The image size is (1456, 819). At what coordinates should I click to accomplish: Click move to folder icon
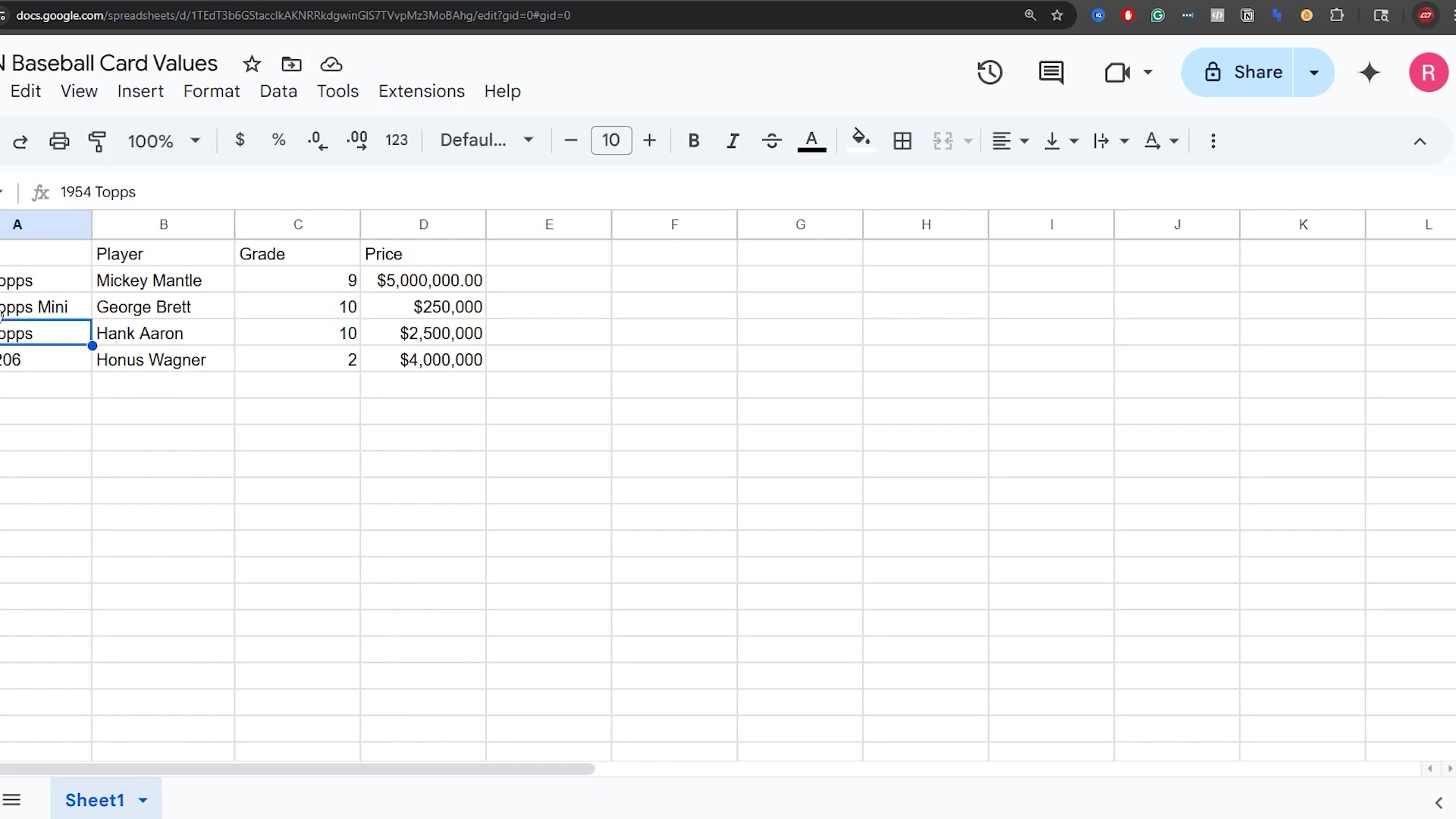tap(291, 64)
